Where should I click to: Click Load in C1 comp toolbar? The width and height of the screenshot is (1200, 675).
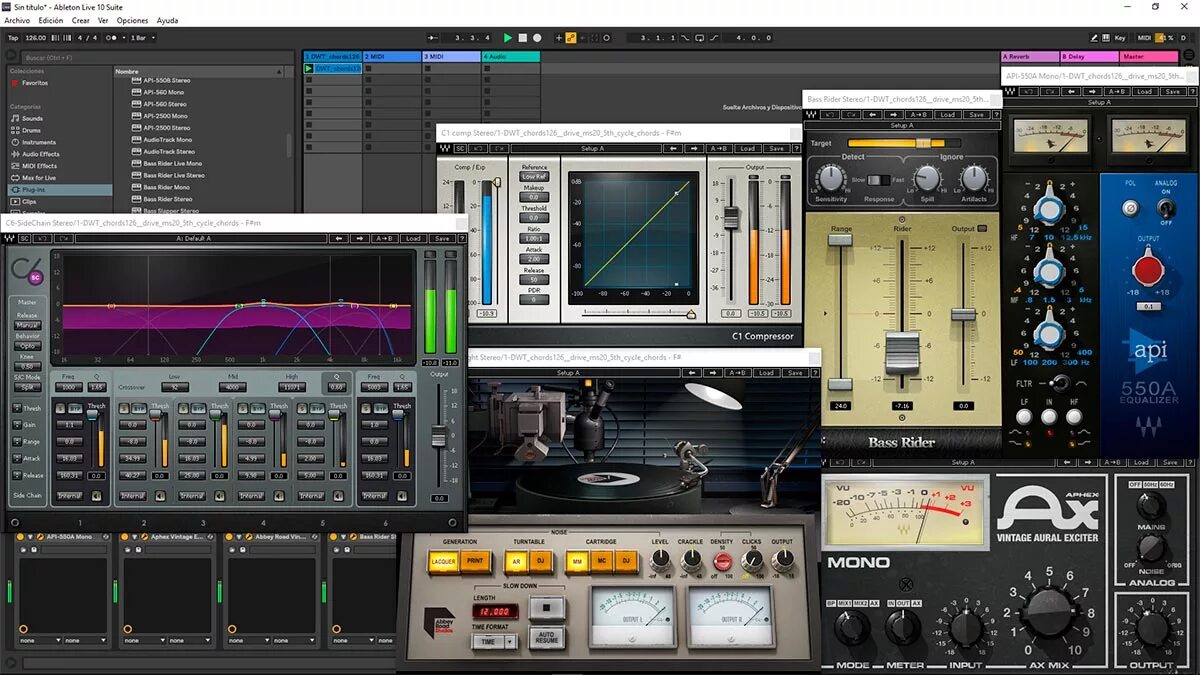point(747,148)
